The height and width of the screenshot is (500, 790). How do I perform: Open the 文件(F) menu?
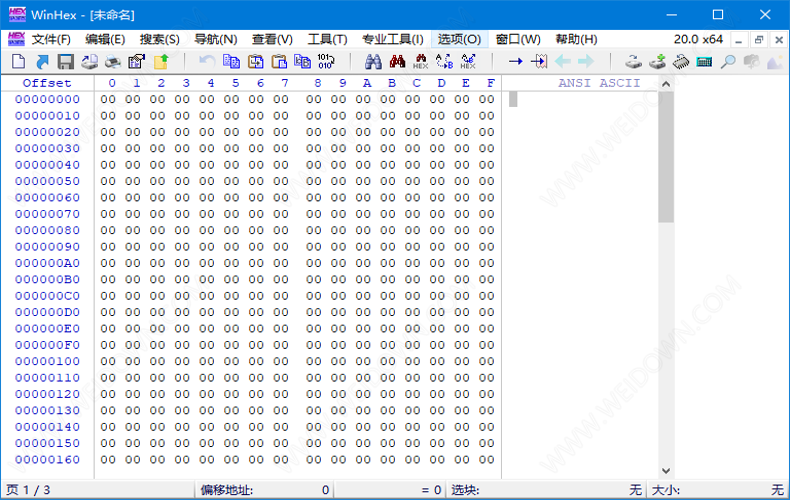(x=51, y=39)
